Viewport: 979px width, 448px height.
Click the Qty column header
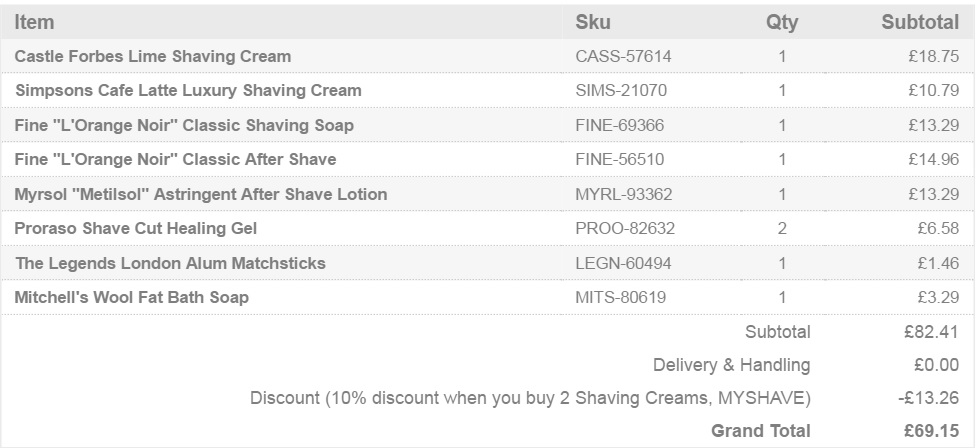[x=782, y=23]
